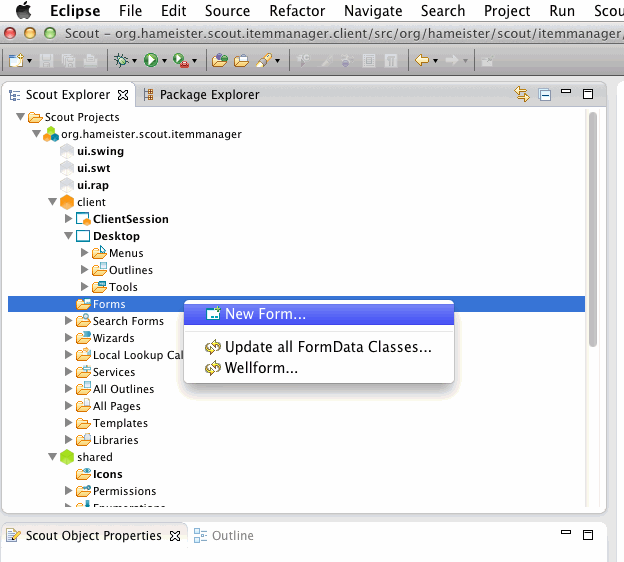
Task: Switch to the Outline tab
Action: [x=231, y=536]
